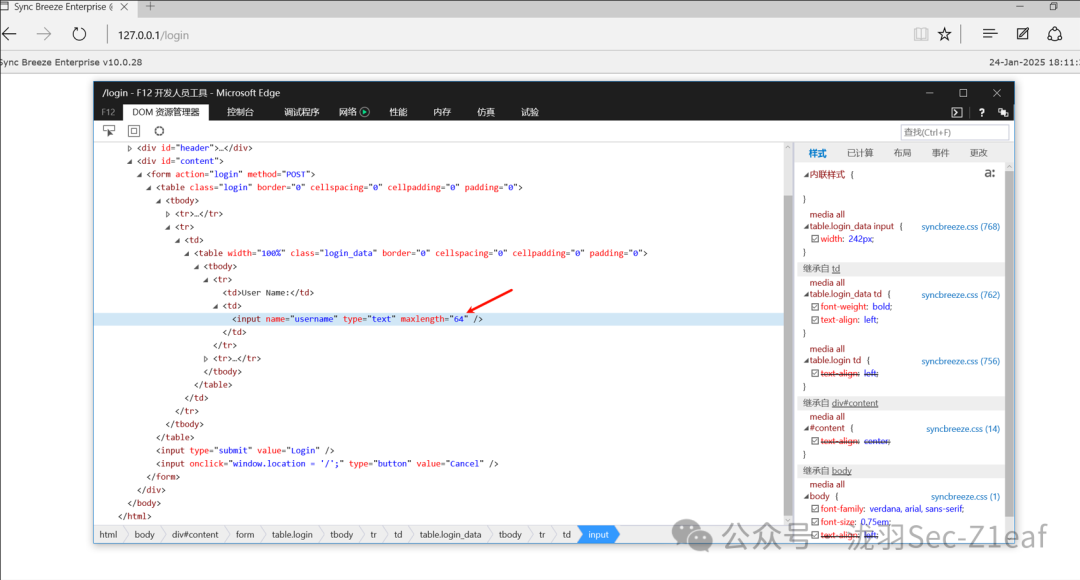Open a new browser tab with plus
This screenshot has height=580, width=1080.
150,7
